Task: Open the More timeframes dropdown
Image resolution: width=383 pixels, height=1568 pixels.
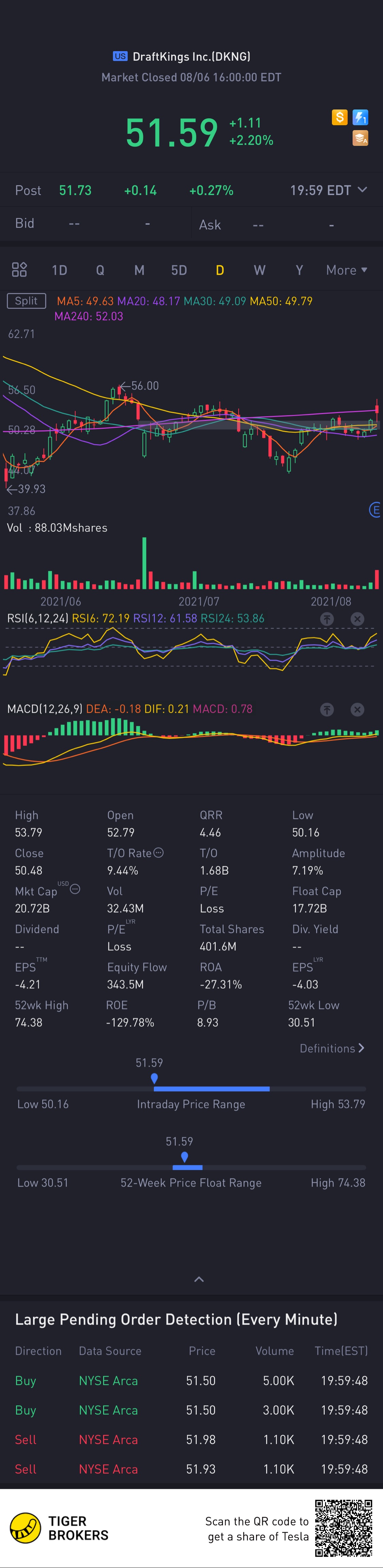Action: pyautogui.click(x=347, y=270)
